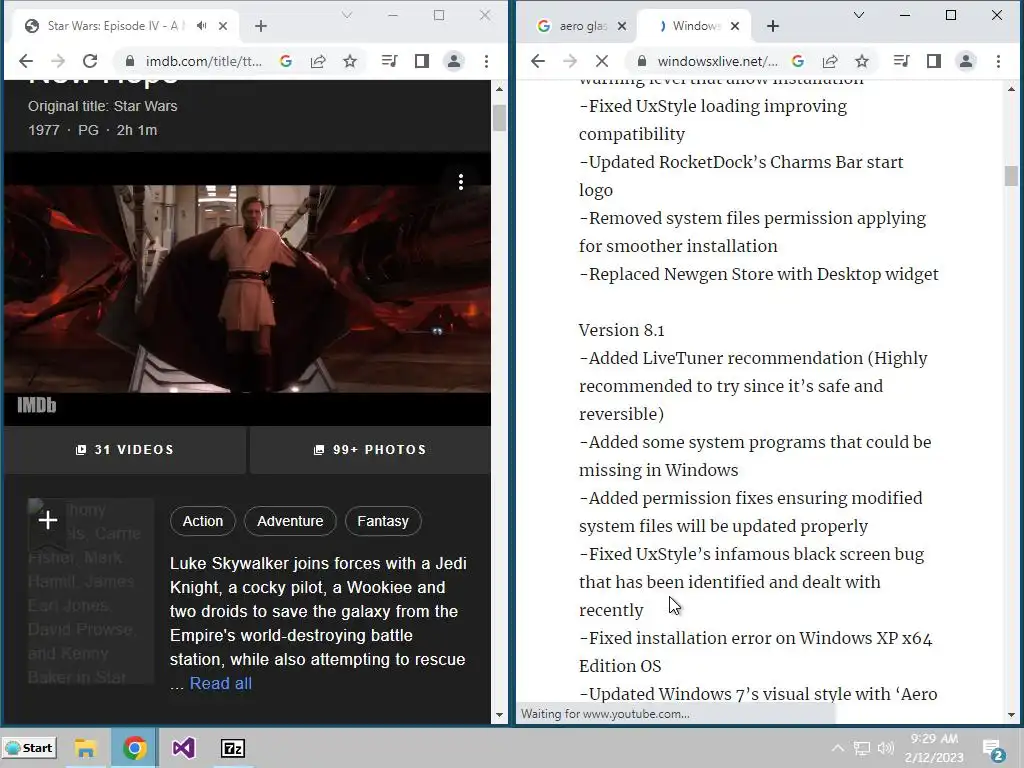Mute the Star Wars tab audio
Viewport: 1024px width, 768px height.
click(x=202, y=25)
